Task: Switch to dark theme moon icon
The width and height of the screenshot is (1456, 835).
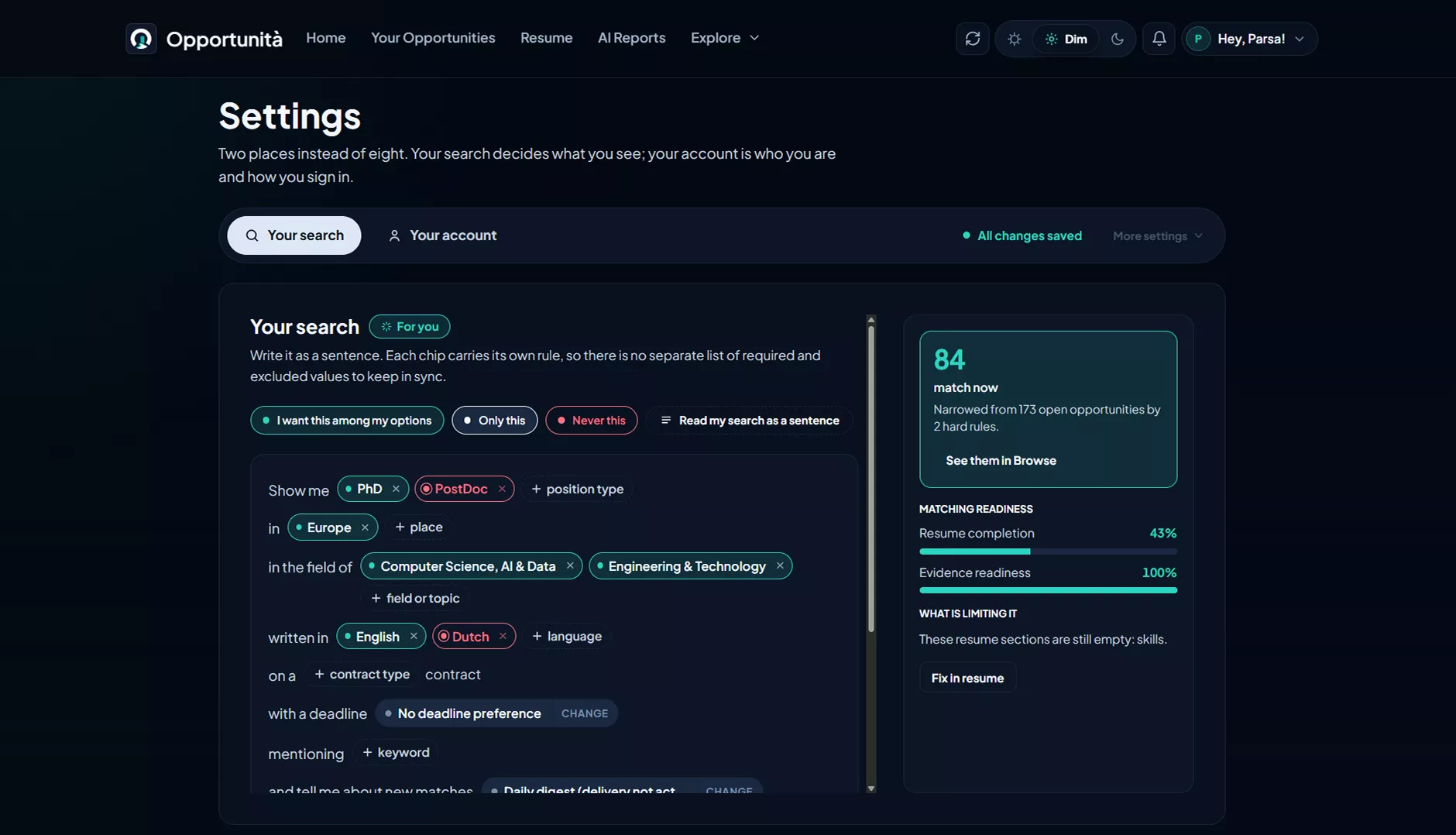Action: click(x=1117, y=39)
